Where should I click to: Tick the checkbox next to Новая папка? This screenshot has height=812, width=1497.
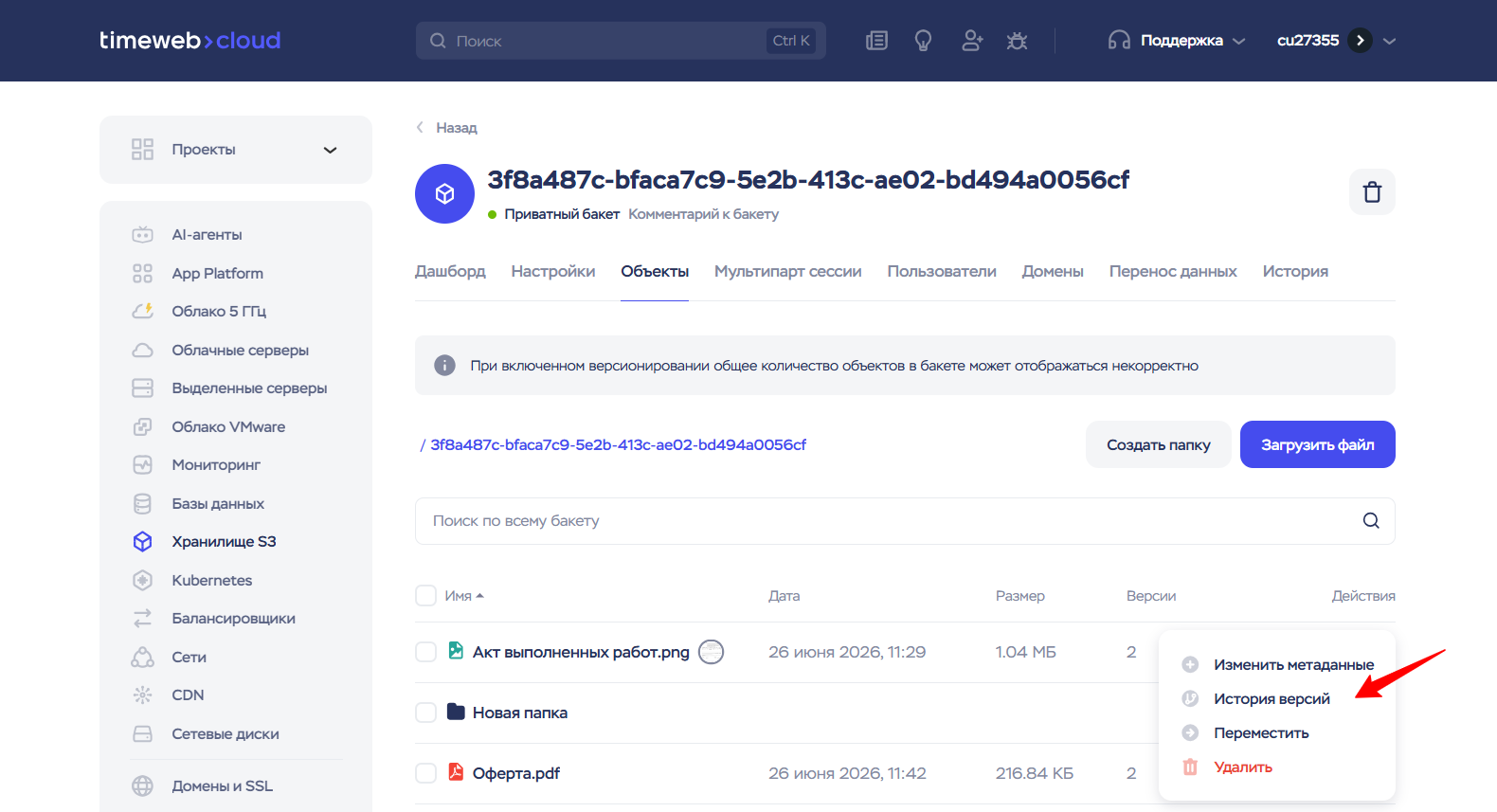(425, 713)
